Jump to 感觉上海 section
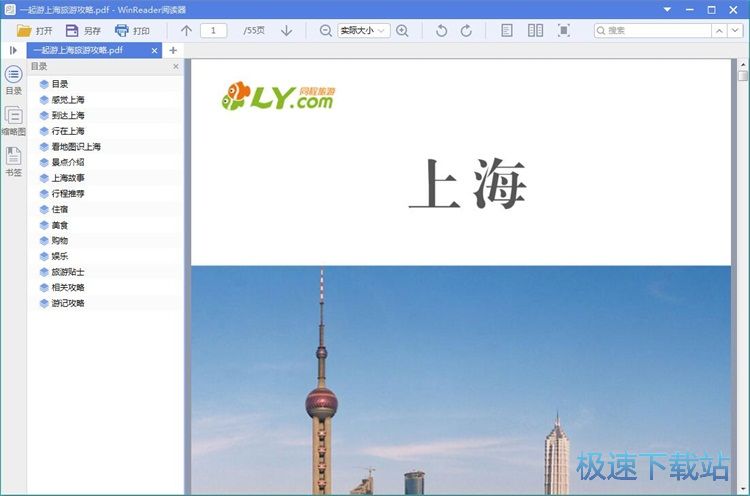The width and height of the screenshot is (750, 496). coord(67,100)
